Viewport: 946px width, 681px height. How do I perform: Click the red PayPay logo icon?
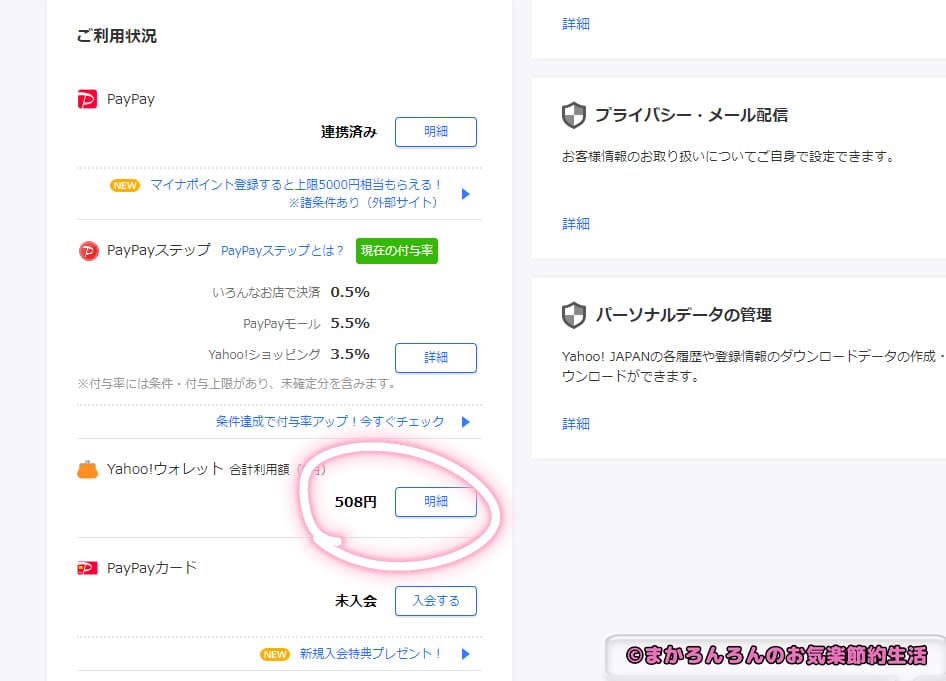coord(87,99)
